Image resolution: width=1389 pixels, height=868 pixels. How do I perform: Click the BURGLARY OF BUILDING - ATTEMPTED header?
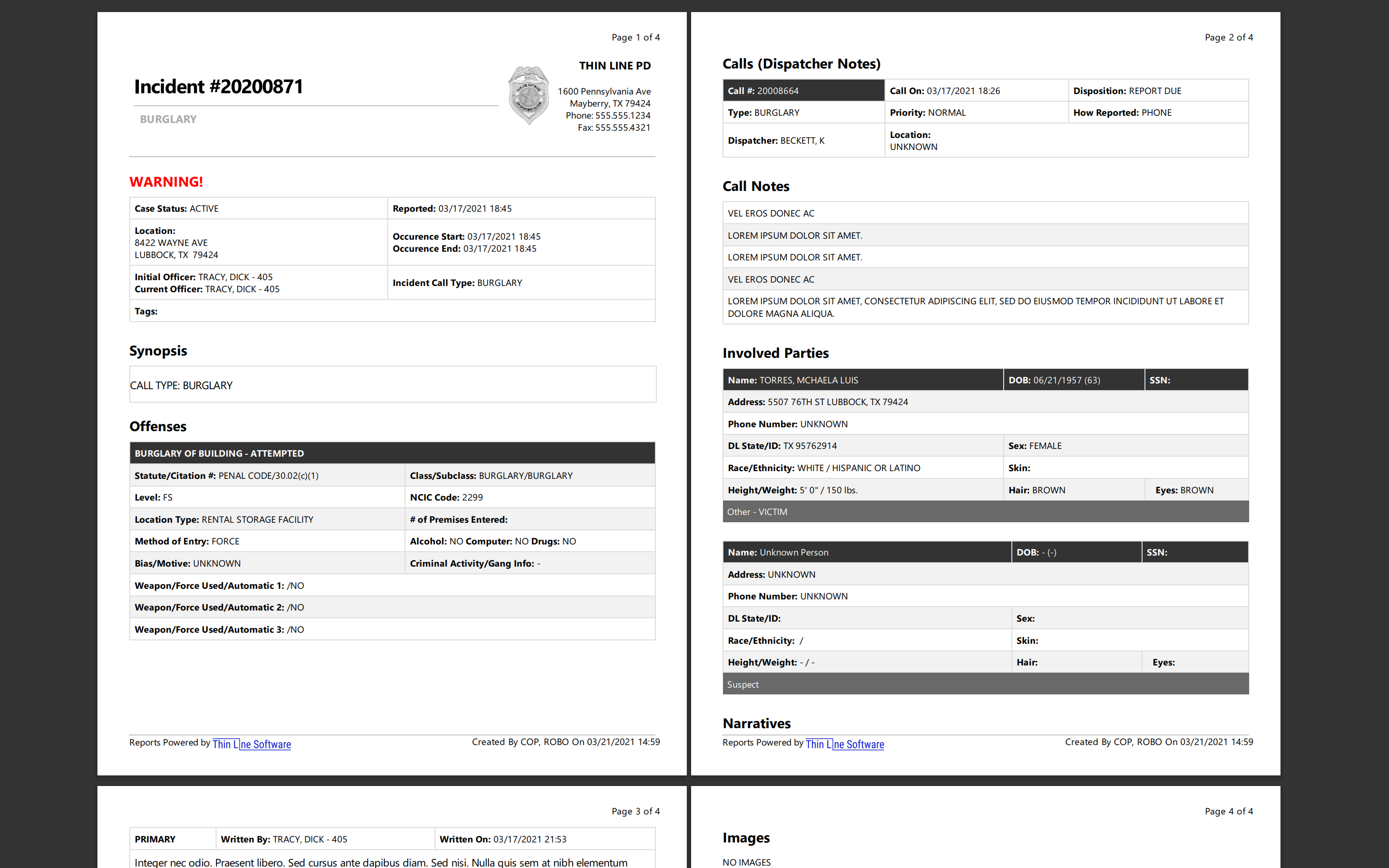[x=392, y=453]
